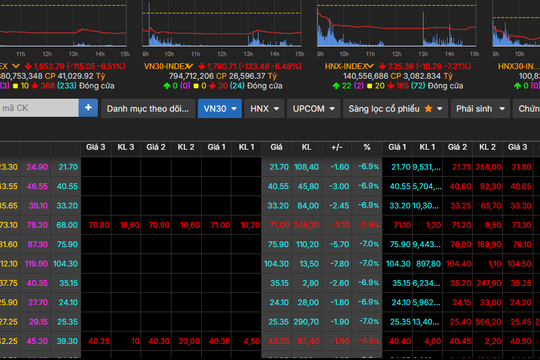Screen dimensions: 540x360
Task: Click the matched KL column header
Action: click(x=307, y=147)
